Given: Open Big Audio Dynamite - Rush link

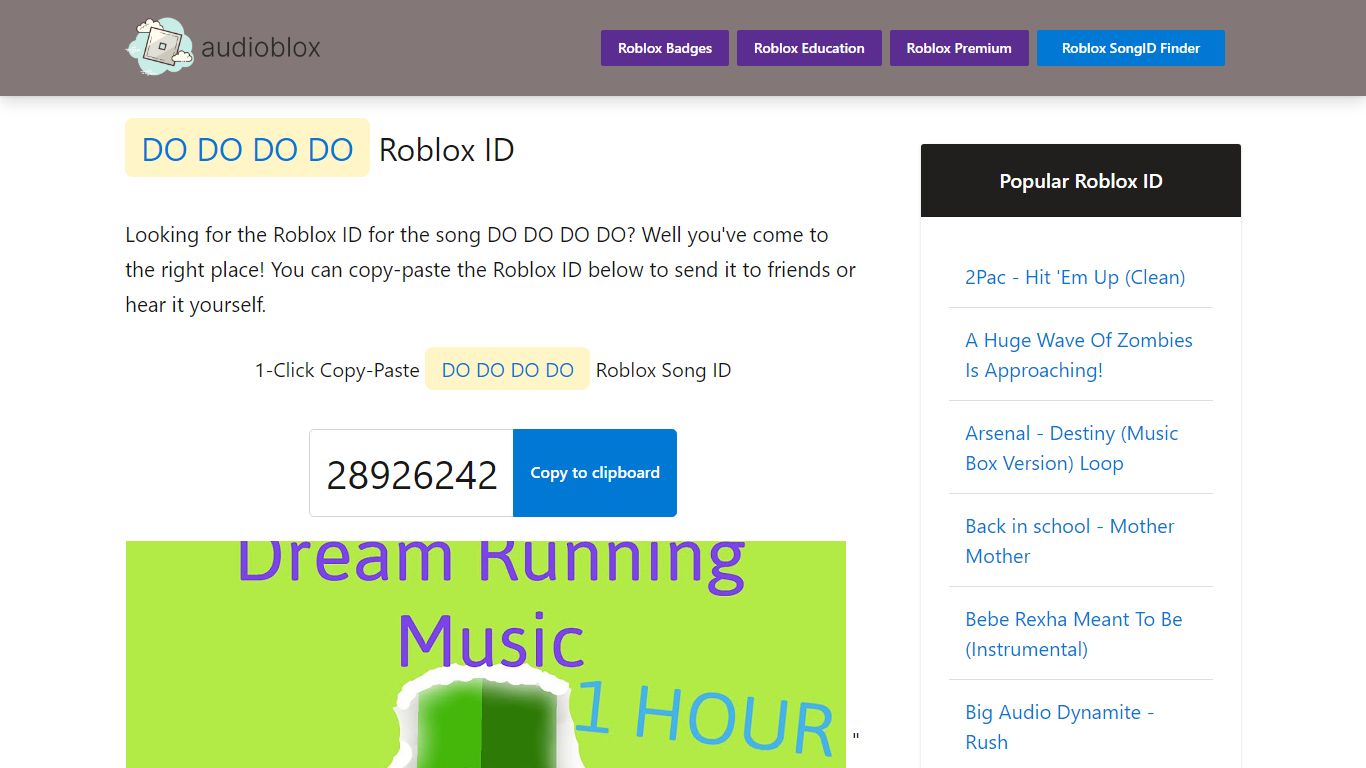Looking at the screenshot, I should (1060, 727).
